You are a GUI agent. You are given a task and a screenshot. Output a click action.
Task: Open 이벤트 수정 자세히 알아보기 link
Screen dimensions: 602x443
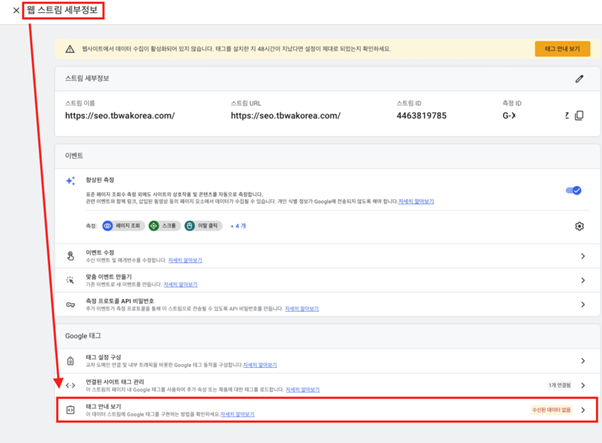click(185, 261)
